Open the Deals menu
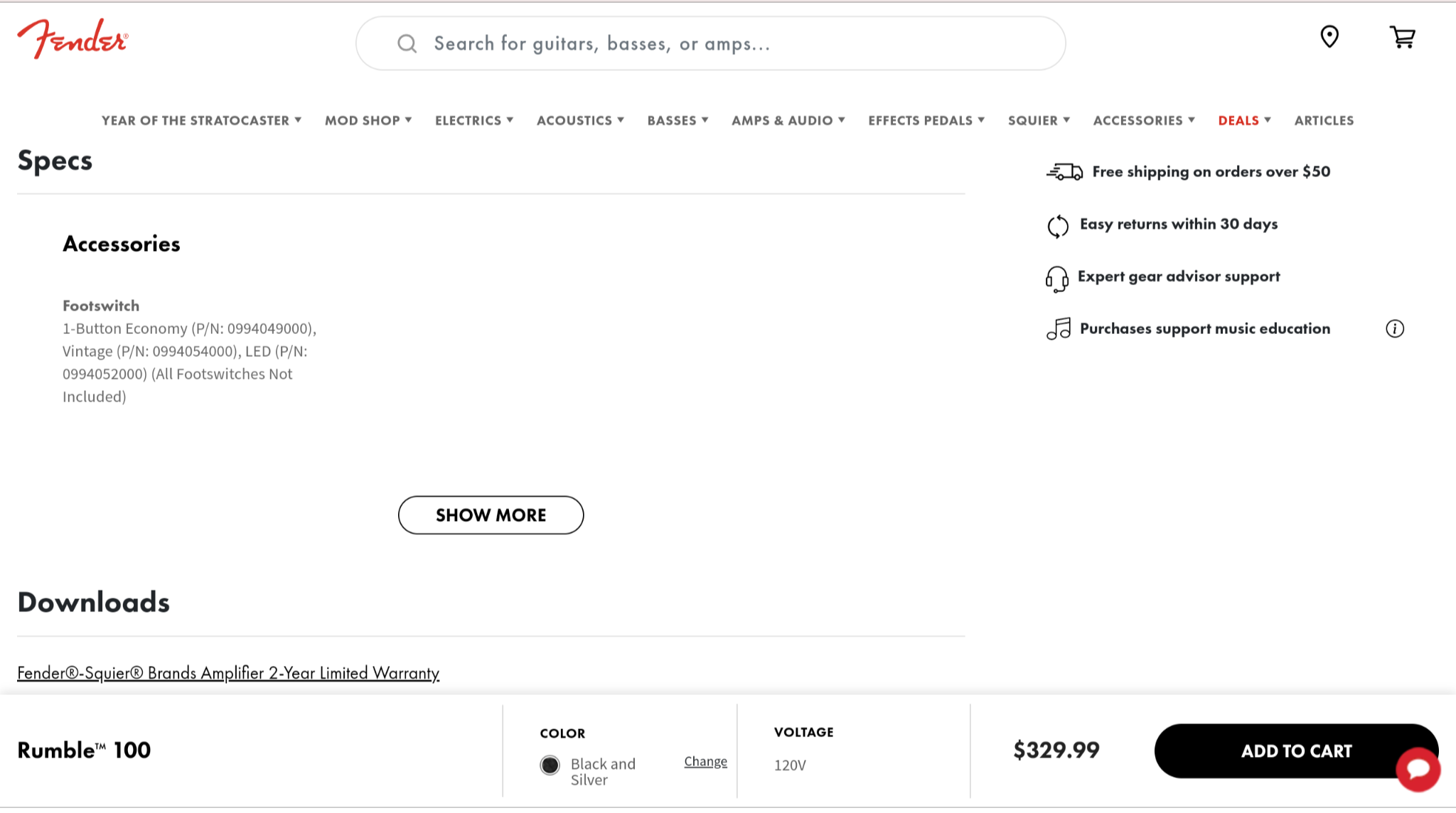 [1244, 121]
